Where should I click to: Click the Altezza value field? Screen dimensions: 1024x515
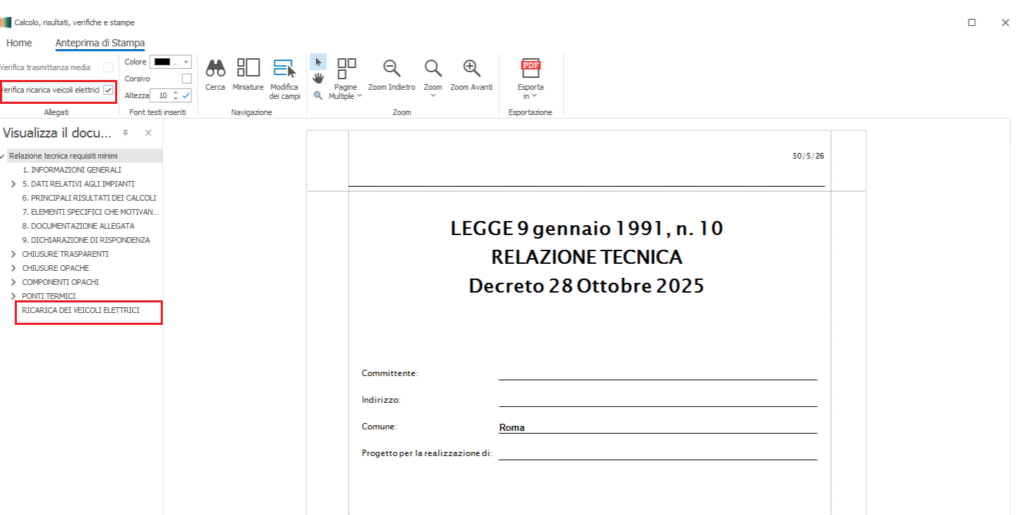[162, 95]
